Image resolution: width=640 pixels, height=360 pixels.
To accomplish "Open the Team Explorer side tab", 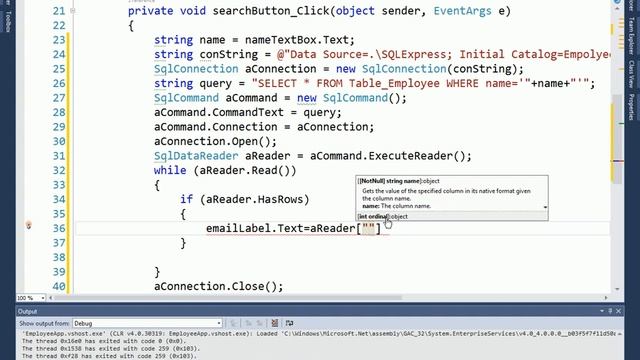I will pyautogui.click(x=631, y=36).
